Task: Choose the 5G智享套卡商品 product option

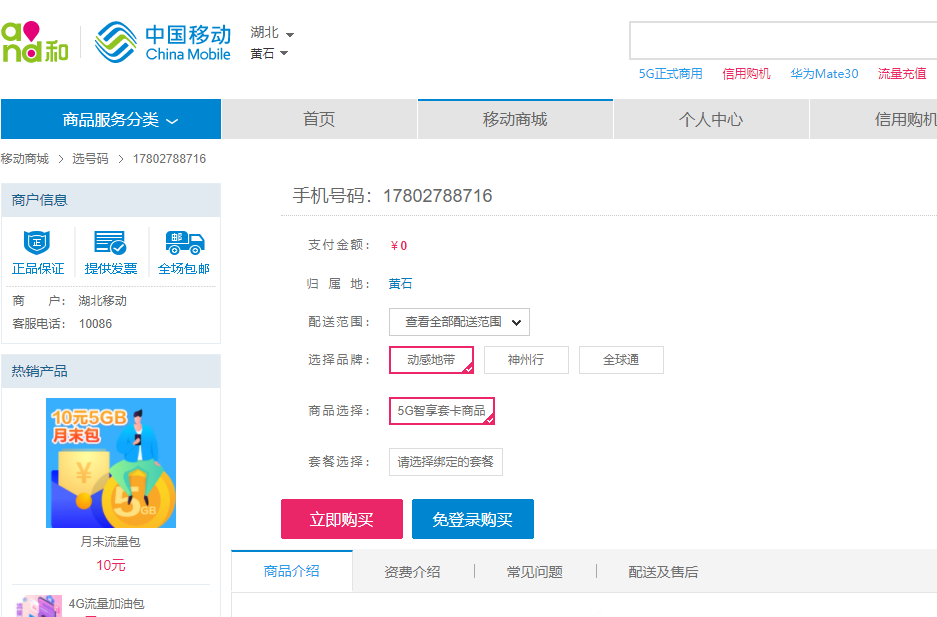Action: coord(441,411)
